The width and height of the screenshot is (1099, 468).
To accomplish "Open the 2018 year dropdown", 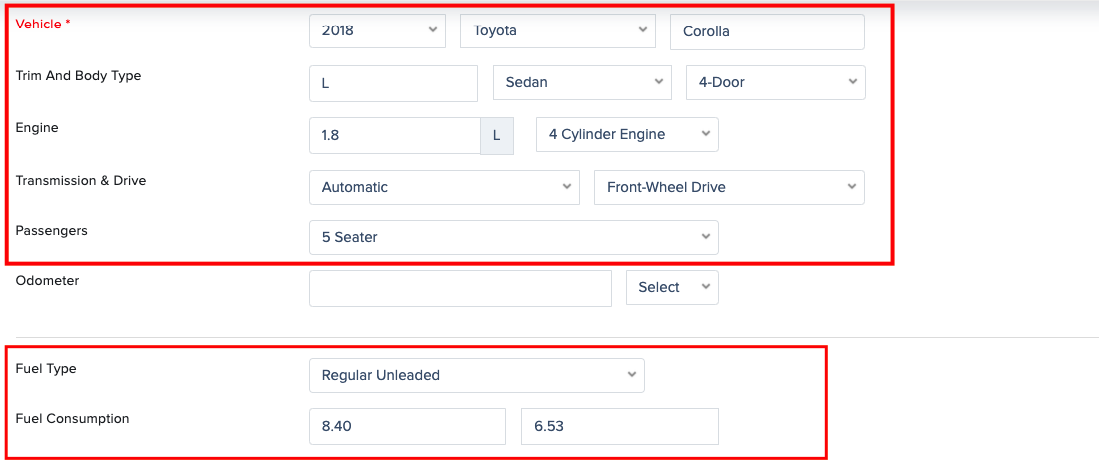I will (x=377, y=30).
